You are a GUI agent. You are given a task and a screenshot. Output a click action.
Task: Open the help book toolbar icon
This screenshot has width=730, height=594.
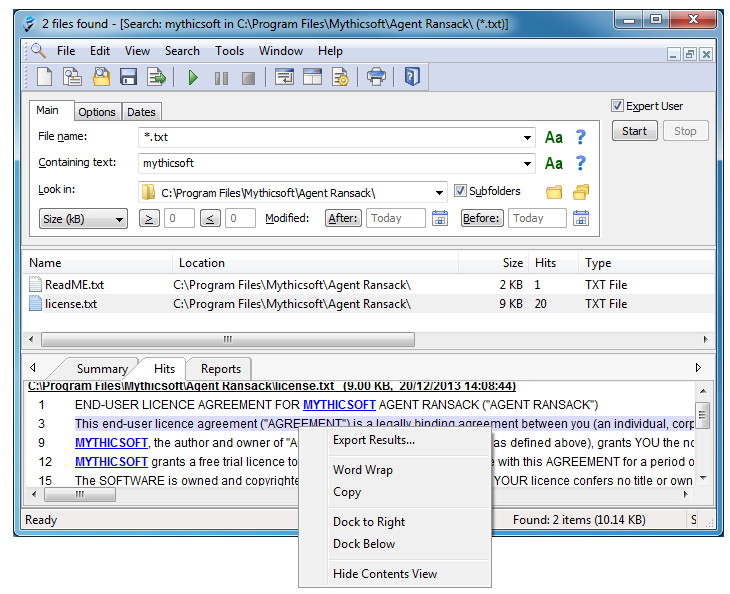tap(412, 76)
